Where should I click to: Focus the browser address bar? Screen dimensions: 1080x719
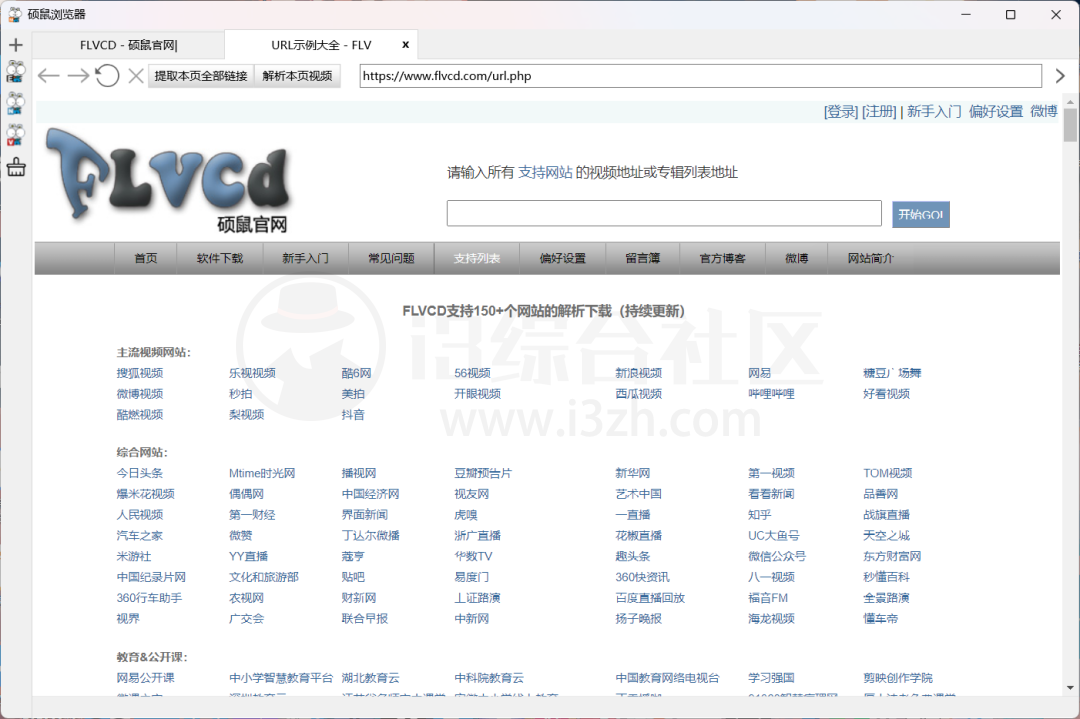[700, 76]
